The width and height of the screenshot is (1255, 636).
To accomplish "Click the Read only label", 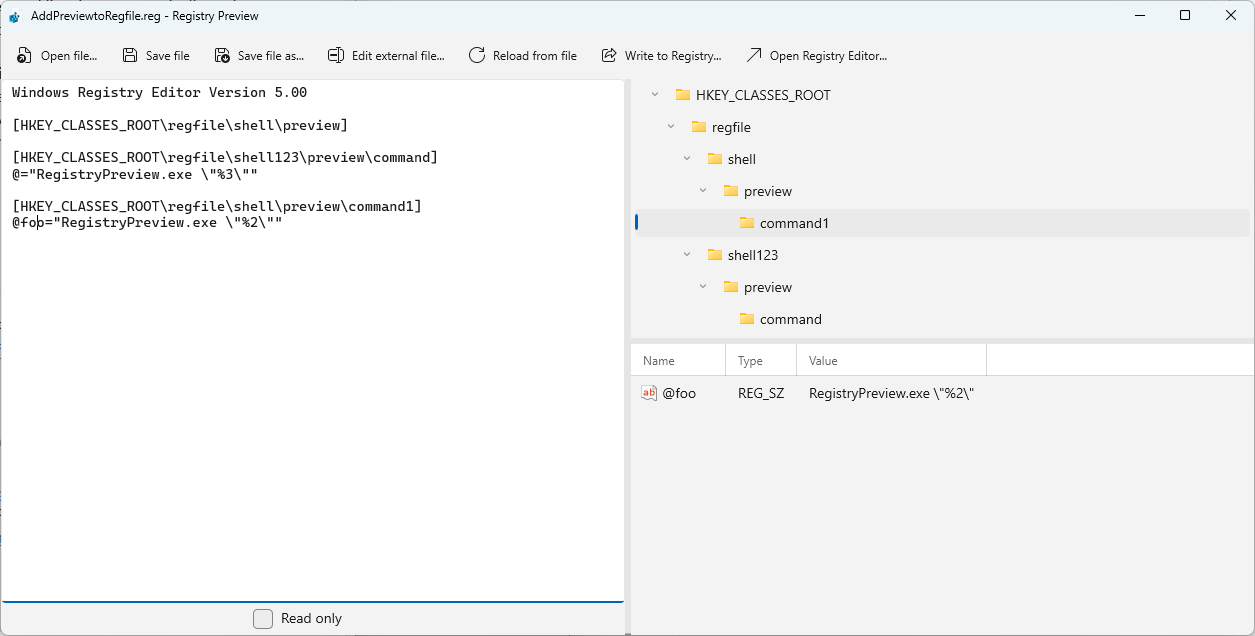I will pos(310,618).
